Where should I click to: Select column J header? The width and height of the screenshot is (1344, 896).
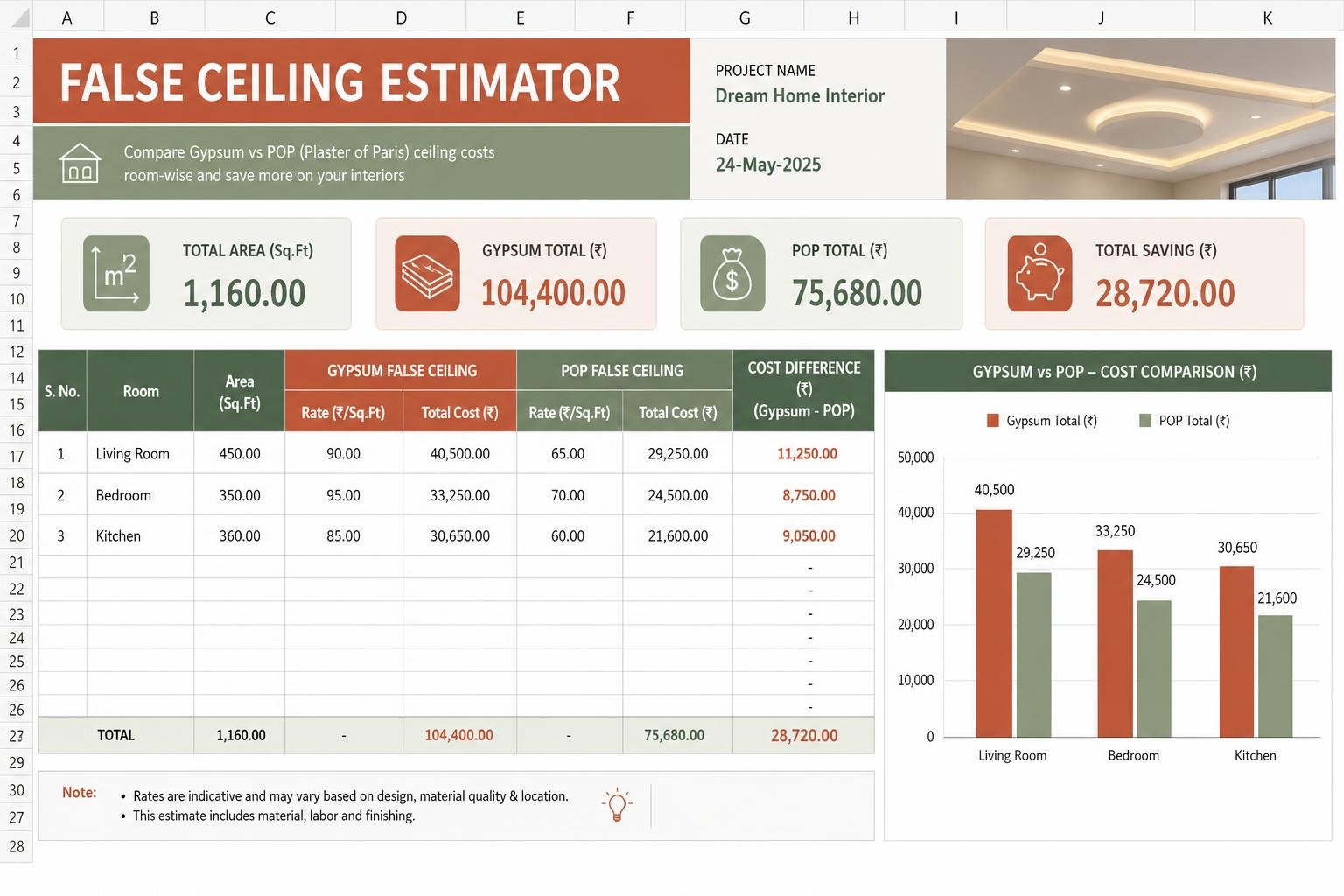[1101, 17]
